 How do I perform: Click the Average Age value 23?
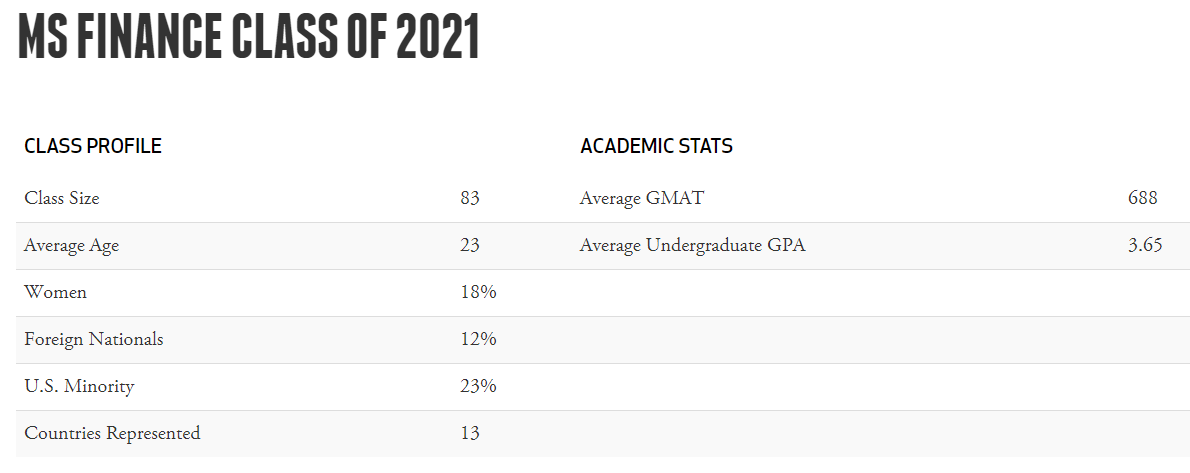coord(470,245)
